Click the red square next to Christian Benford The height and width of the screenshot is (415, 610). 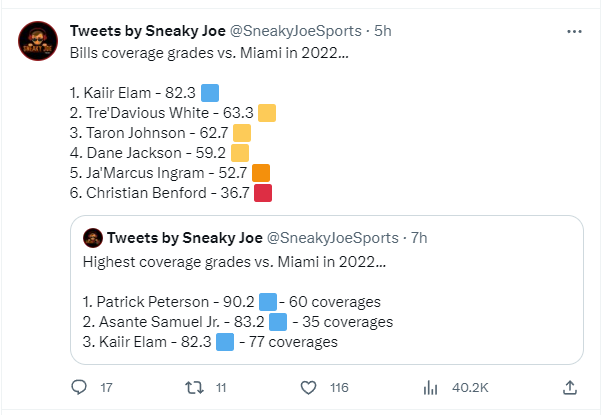click(263, 193)
